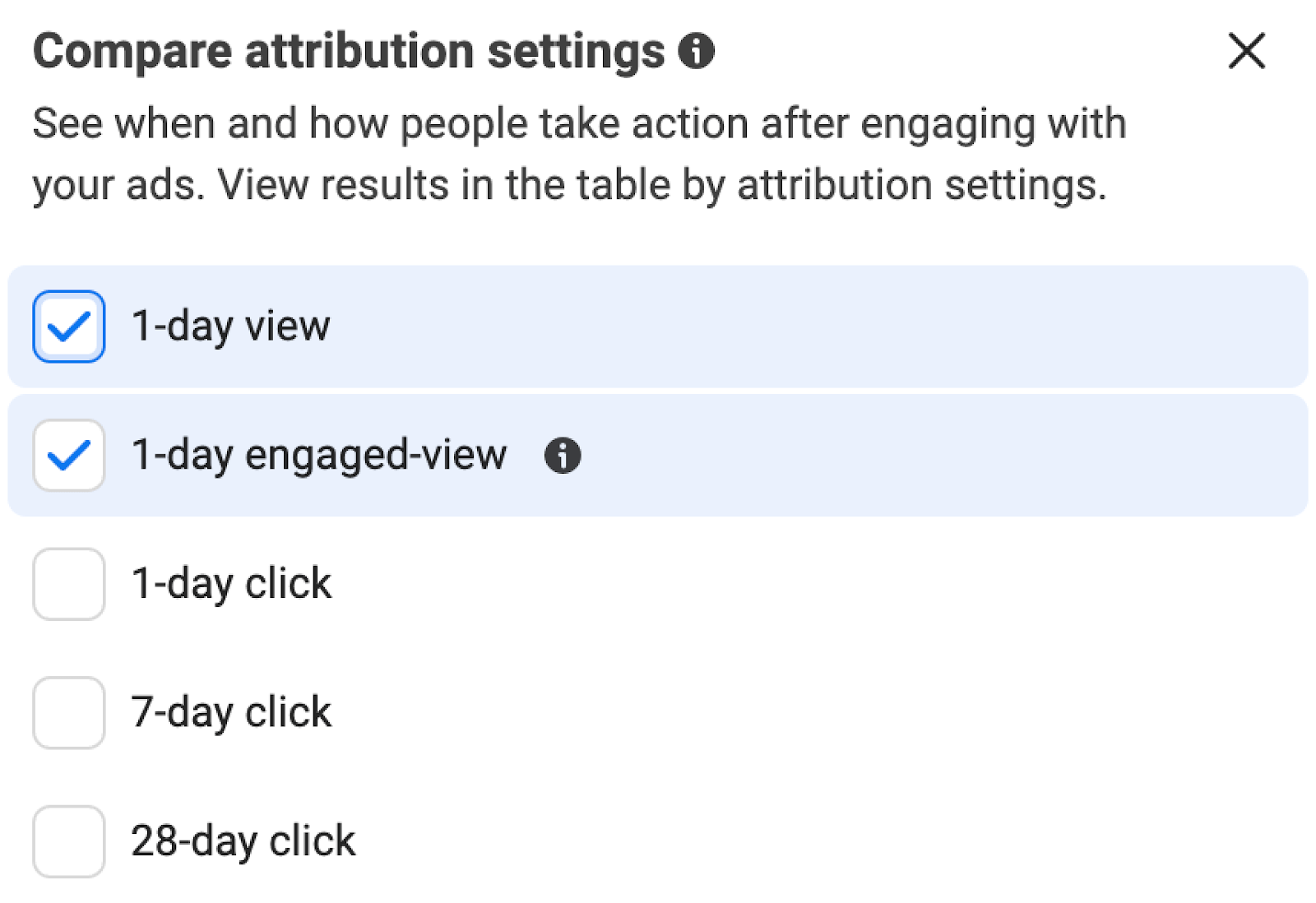The height and width of the screenshot is (903, 1316).
Task: Click the info icon next to 1-day engaged-view
Action: 563,455
